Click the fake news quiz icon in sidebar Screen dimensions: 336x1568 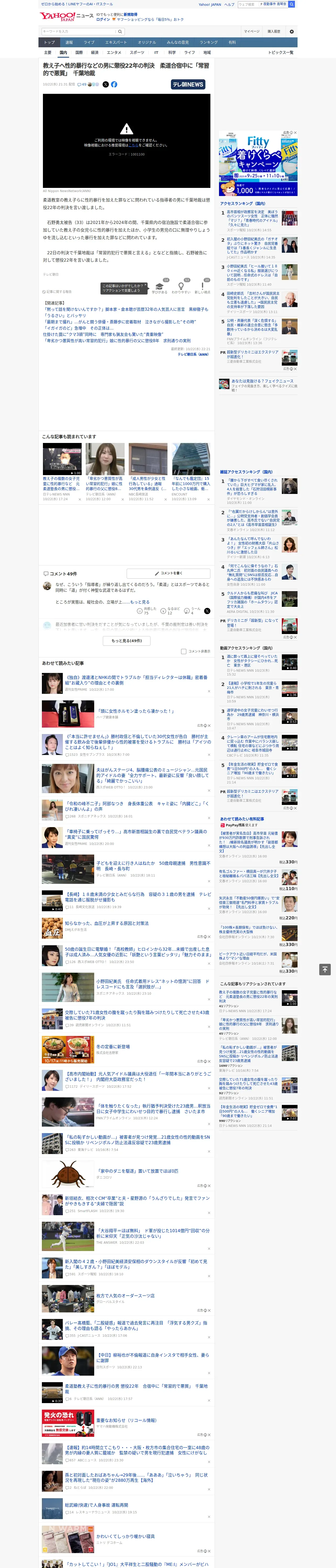click(225, 384)
